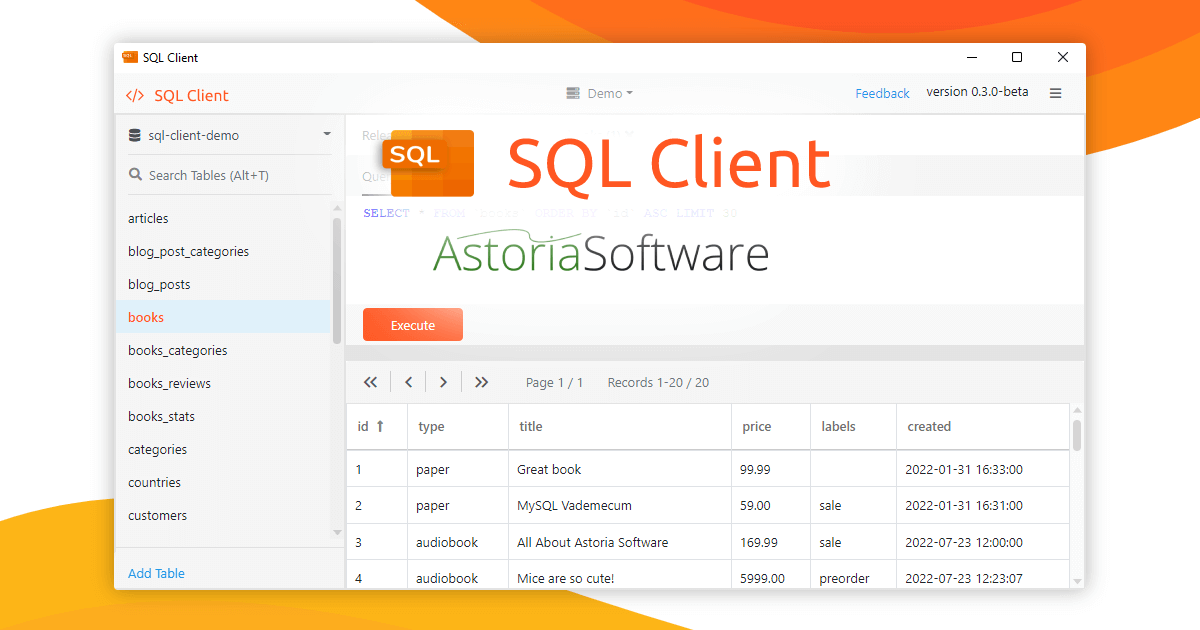This screenshot has width=1200, height=630.
Task: Click the database icon beside sql-client-demo
Action: tap(134, 134)
